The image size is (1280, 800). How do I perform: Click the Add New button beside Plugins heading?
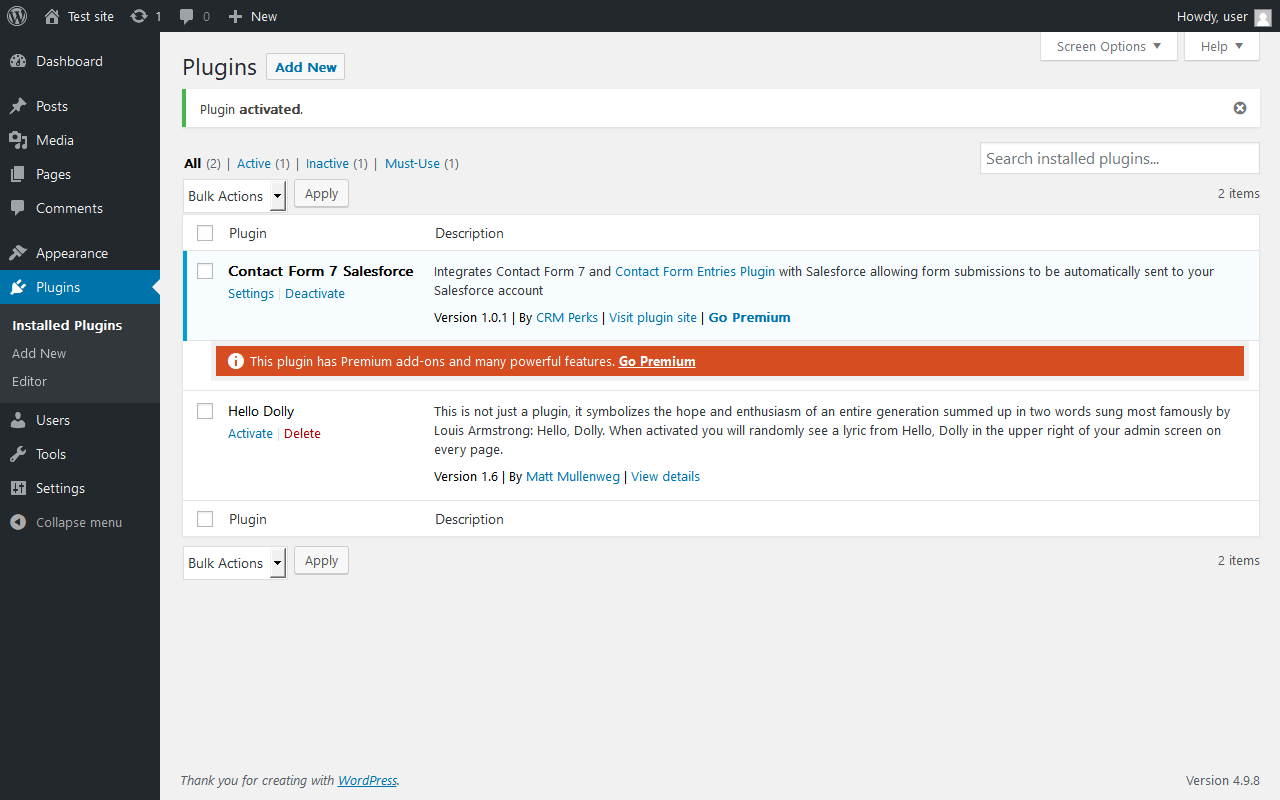(x=305, y=67)
